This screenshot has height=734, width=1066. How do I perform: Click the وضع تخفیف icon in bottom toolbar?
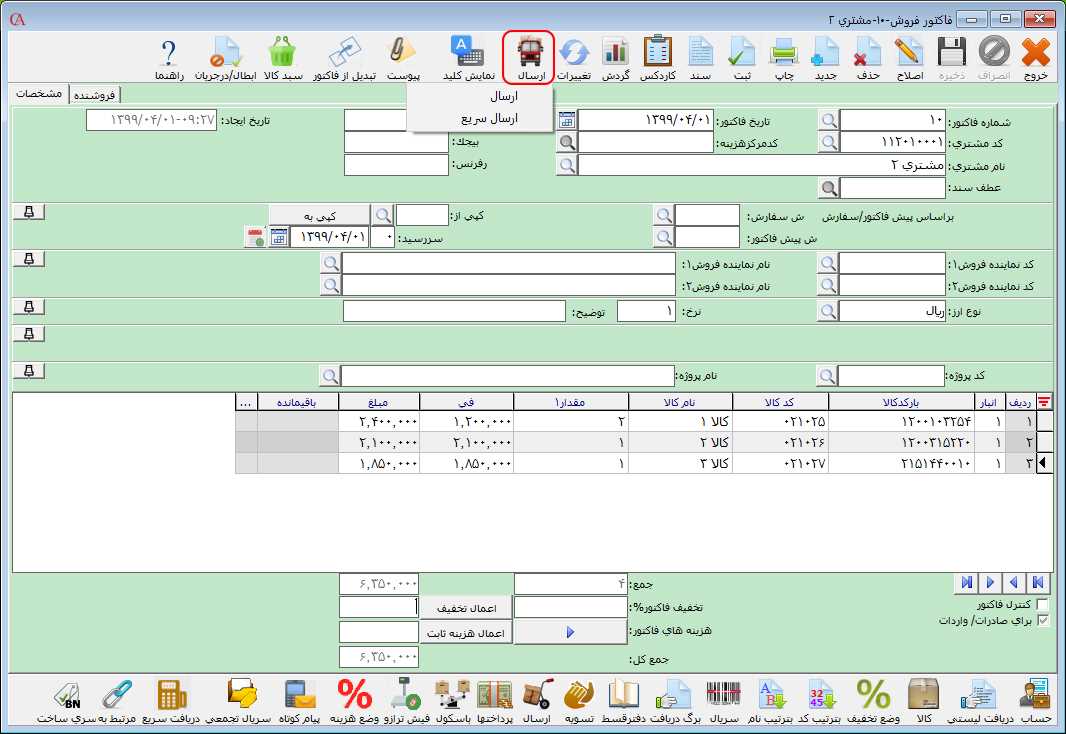click(x=874, y=700)
